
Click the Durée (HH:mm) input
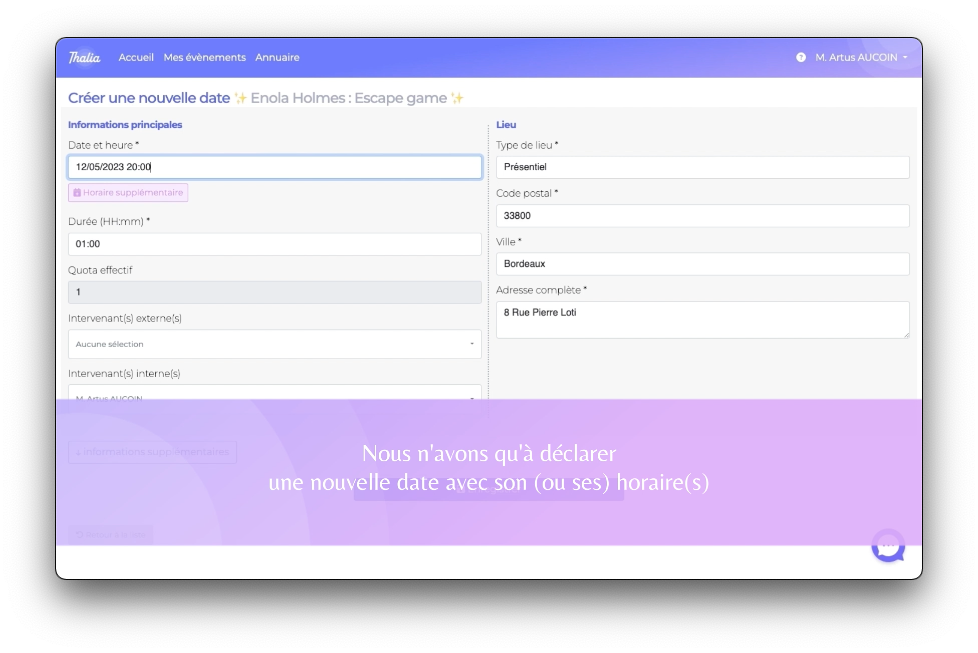point(274,244)
